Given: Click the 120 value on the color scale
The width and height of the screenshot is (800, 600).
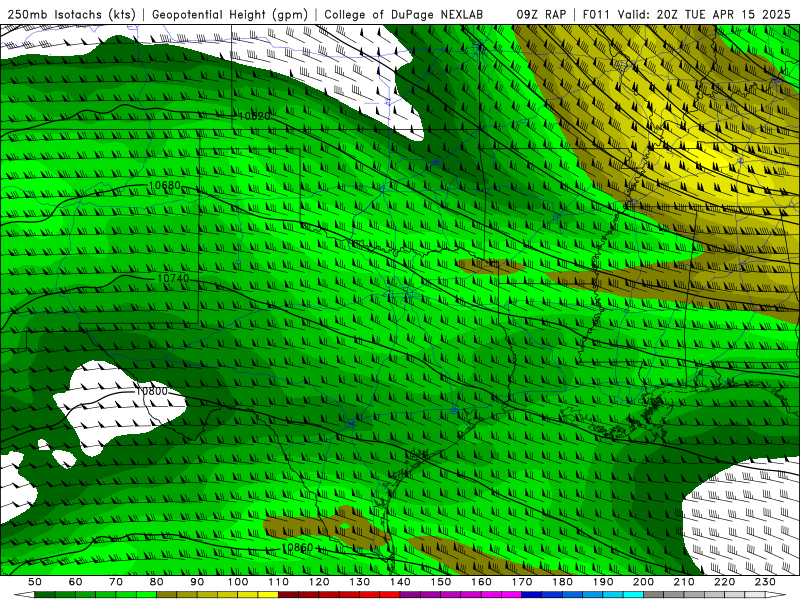Looking at the screenshot, I should pos(319,582).
